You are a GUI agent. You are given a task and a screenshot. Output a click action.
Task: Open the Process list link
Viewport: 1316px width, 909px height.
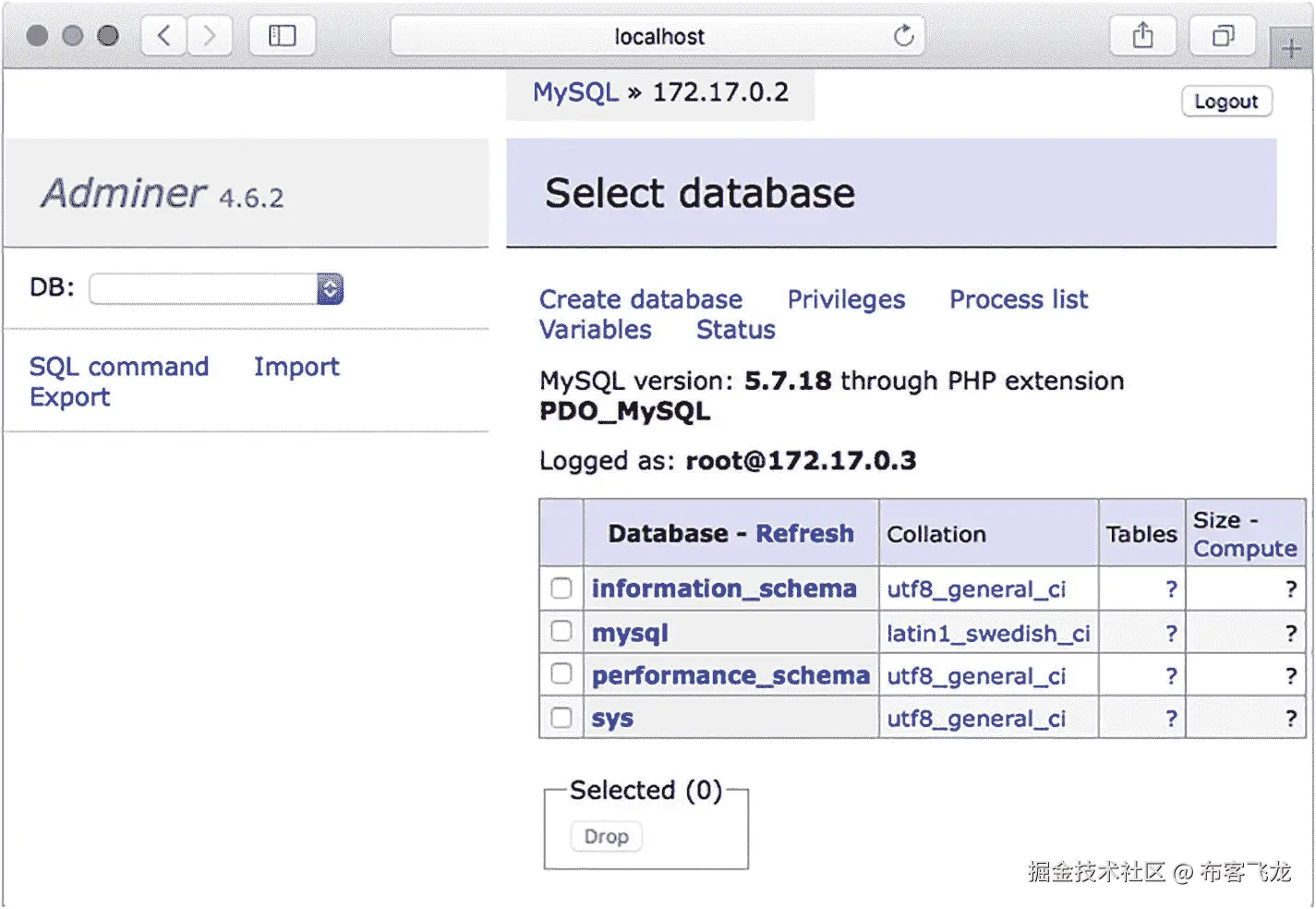point(1019,299)
